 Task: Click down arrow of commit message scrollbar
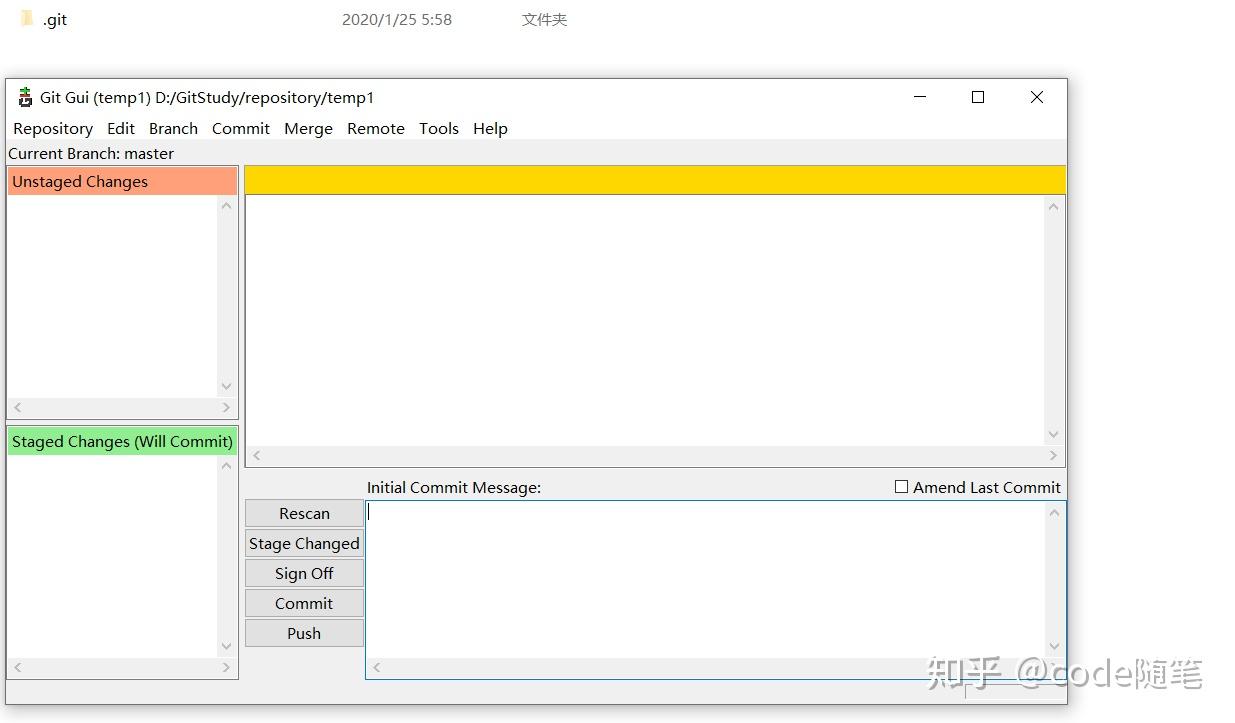coord(1054,647)
